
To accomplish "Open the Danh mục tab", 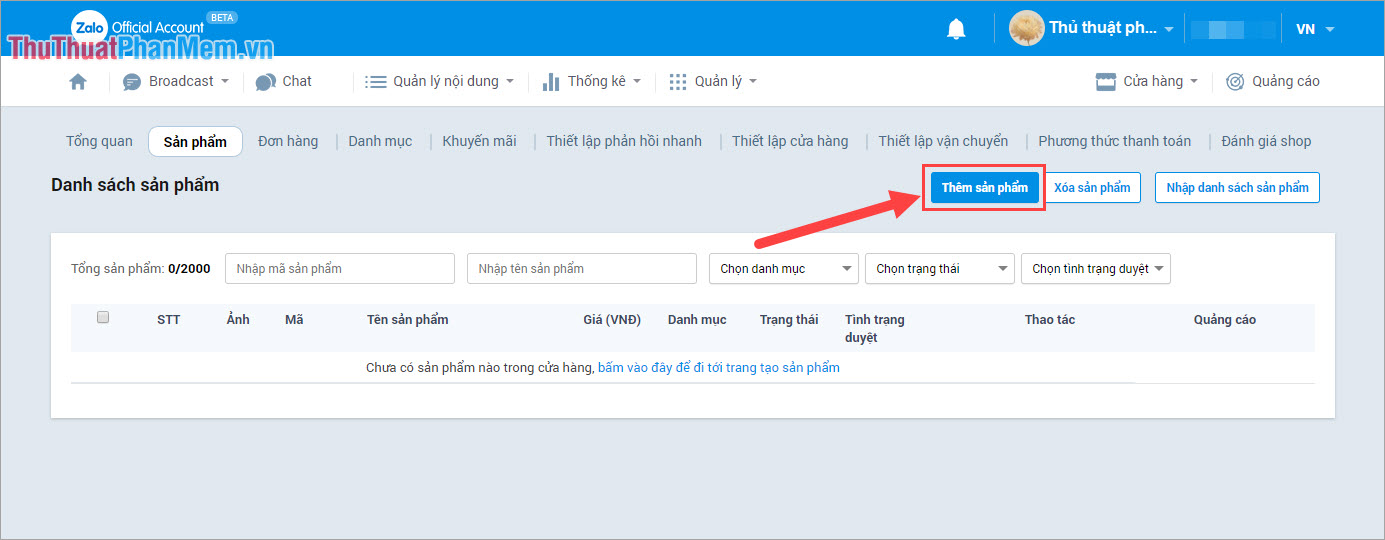I will pos(380,141).
